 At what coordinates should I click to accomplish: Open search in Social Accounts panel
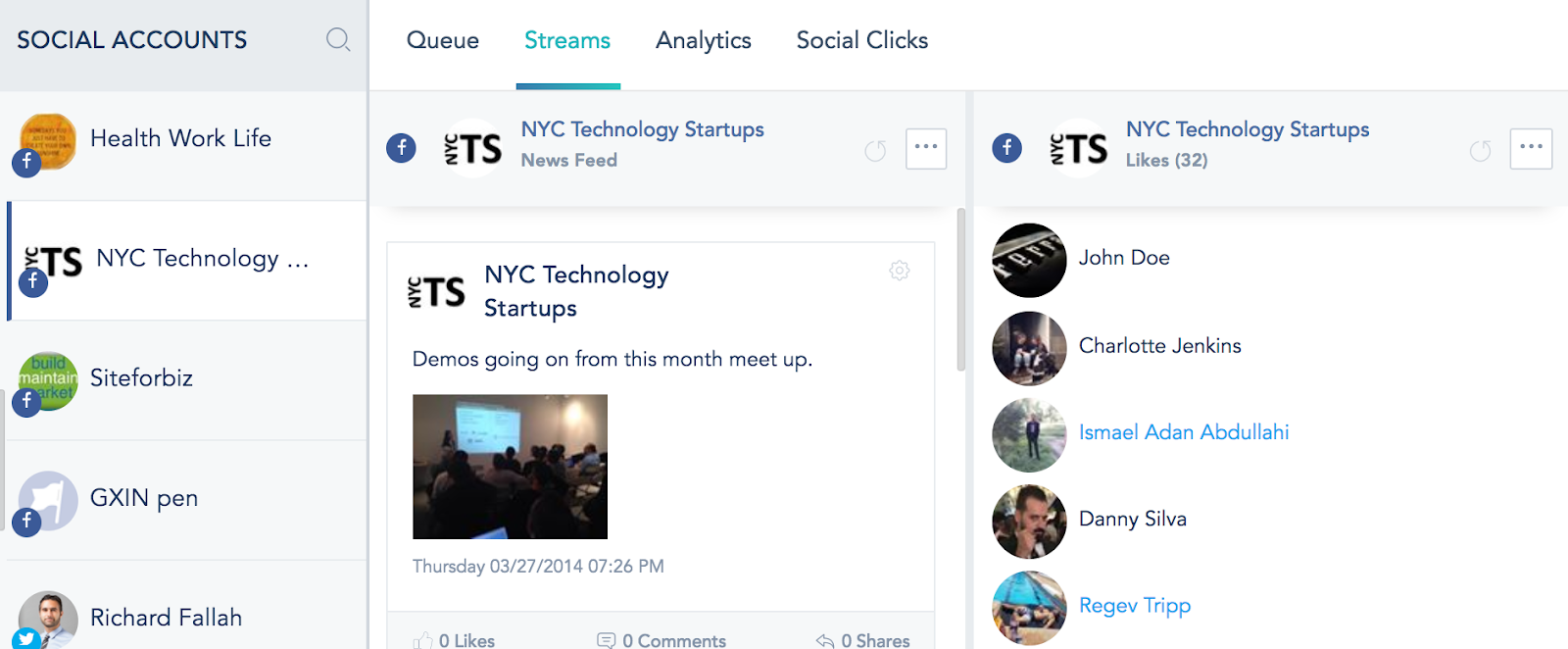(x=338, y=40)
